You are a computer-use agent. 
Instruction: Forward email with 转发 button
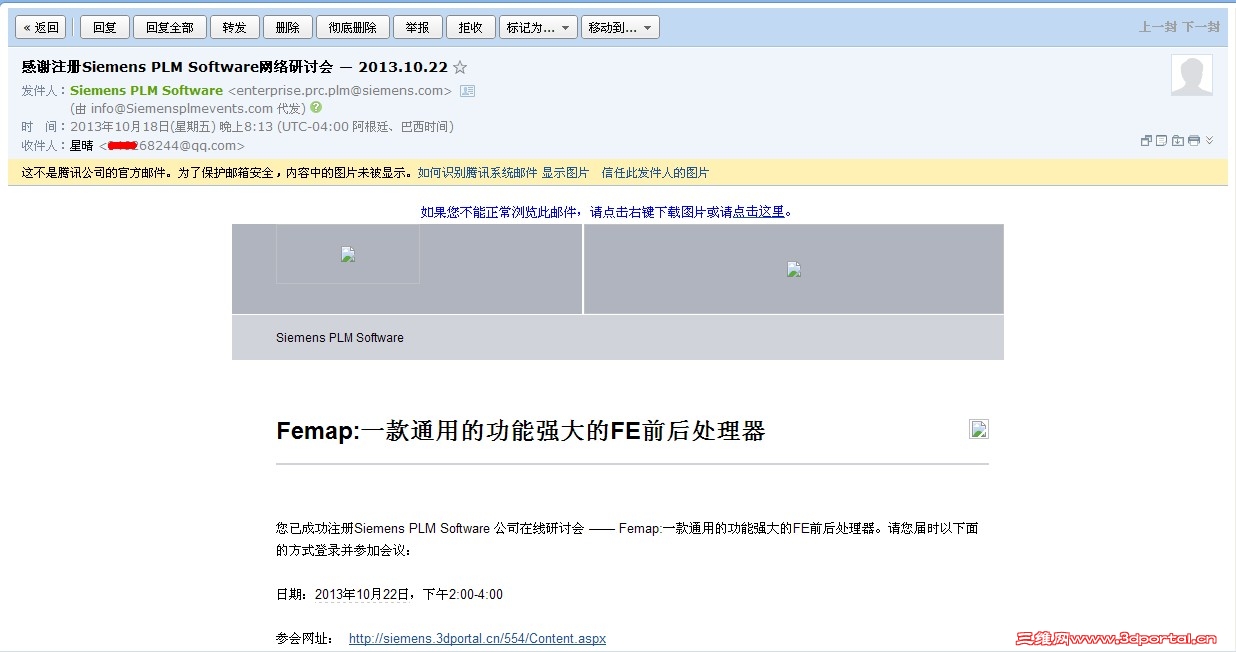235,28
